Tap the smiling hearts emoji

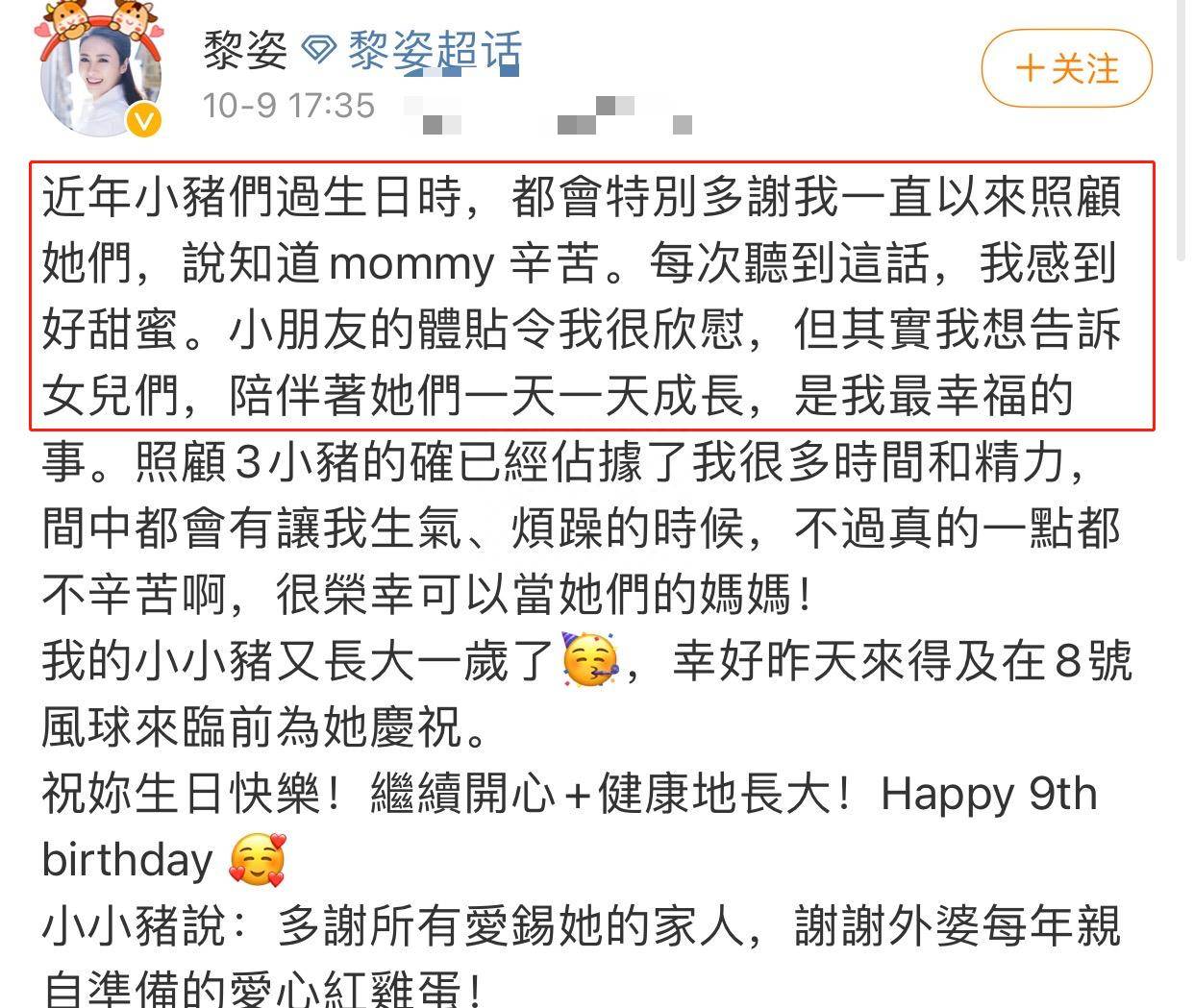257,859
